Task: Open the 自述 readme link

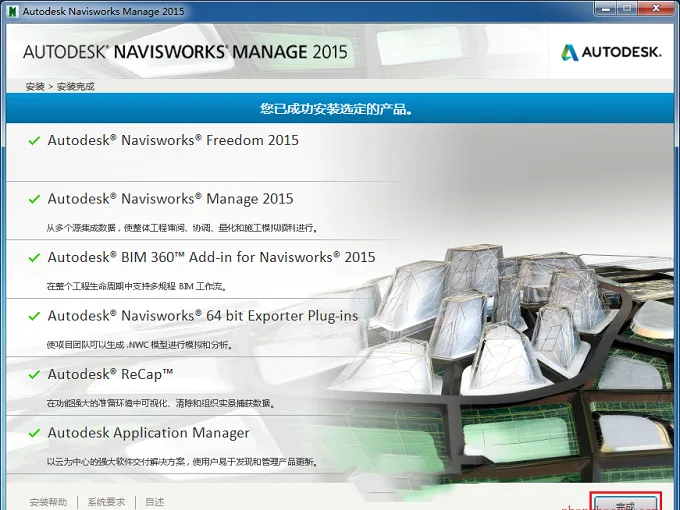Action: click(155, 502)
